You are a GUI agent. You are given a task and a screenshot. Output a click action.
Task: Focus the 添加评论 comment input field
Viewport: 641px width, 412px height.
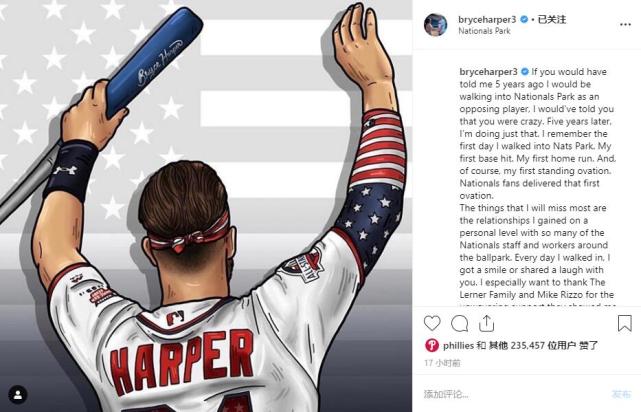click(x=515, y=394)
